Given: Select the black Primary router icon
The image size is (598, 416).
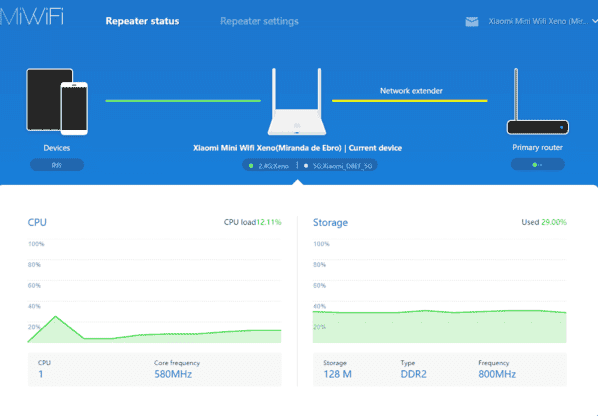Looking at the screenshot, I should (x=537, y=101).
